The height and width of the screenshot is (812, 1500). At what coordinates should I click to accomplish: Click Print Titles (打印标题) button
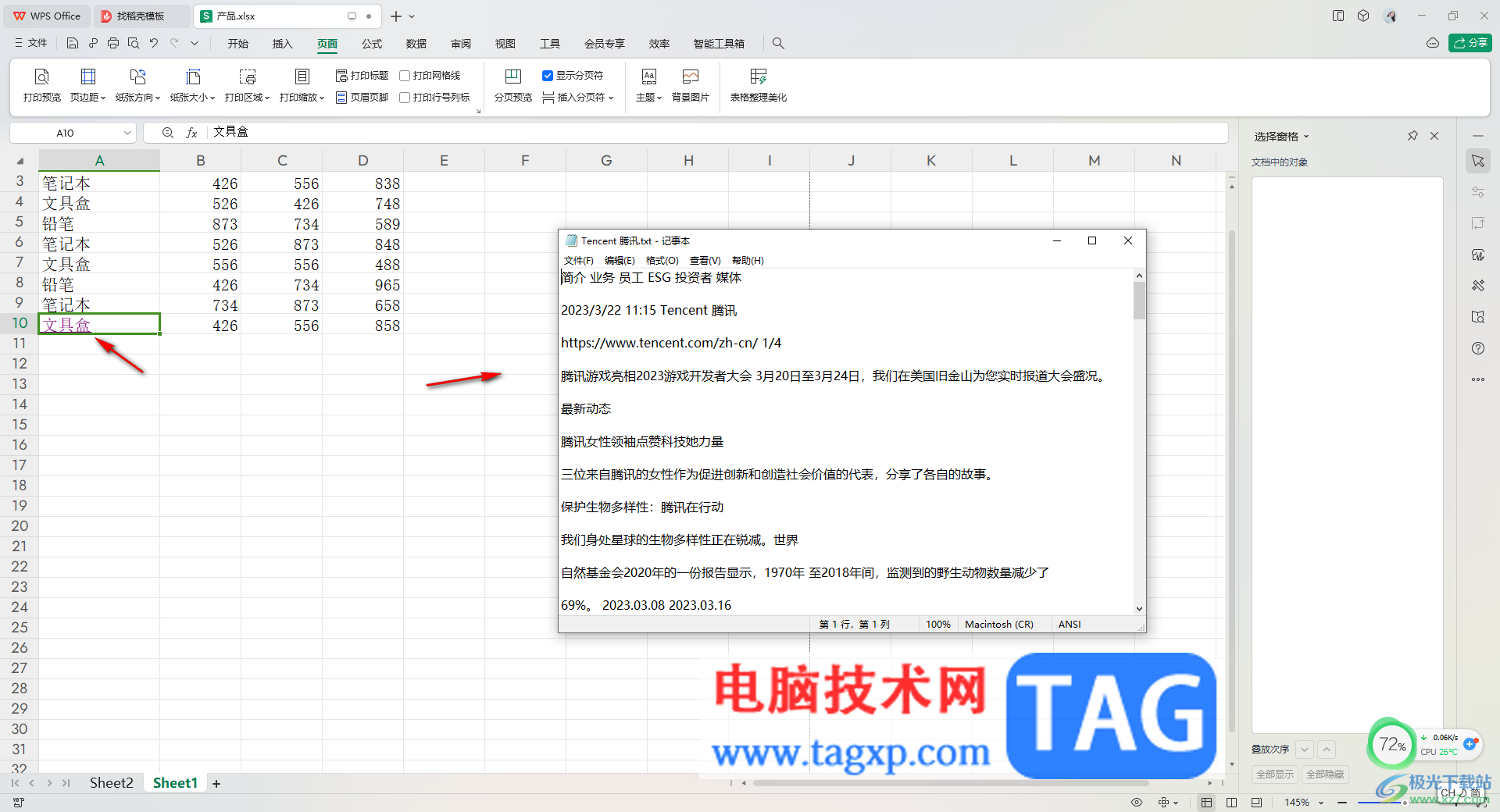[x=362, y=76]
